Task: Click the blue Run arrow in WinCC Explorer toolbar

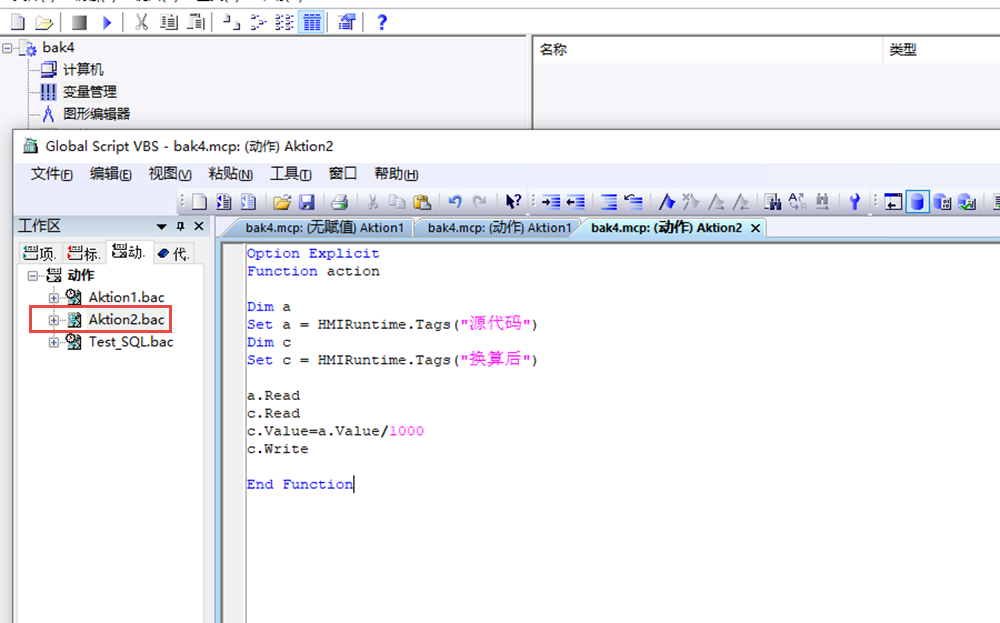Action: pos(107,22)
